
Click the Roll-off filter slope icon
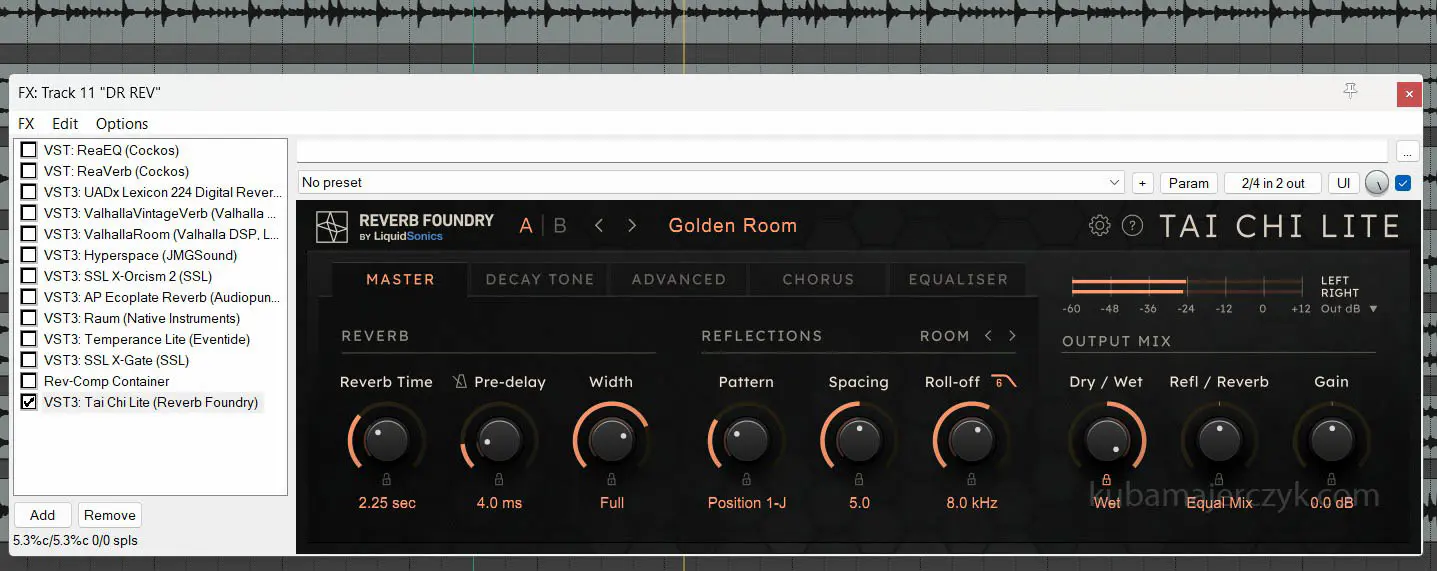pos(1004,382)
